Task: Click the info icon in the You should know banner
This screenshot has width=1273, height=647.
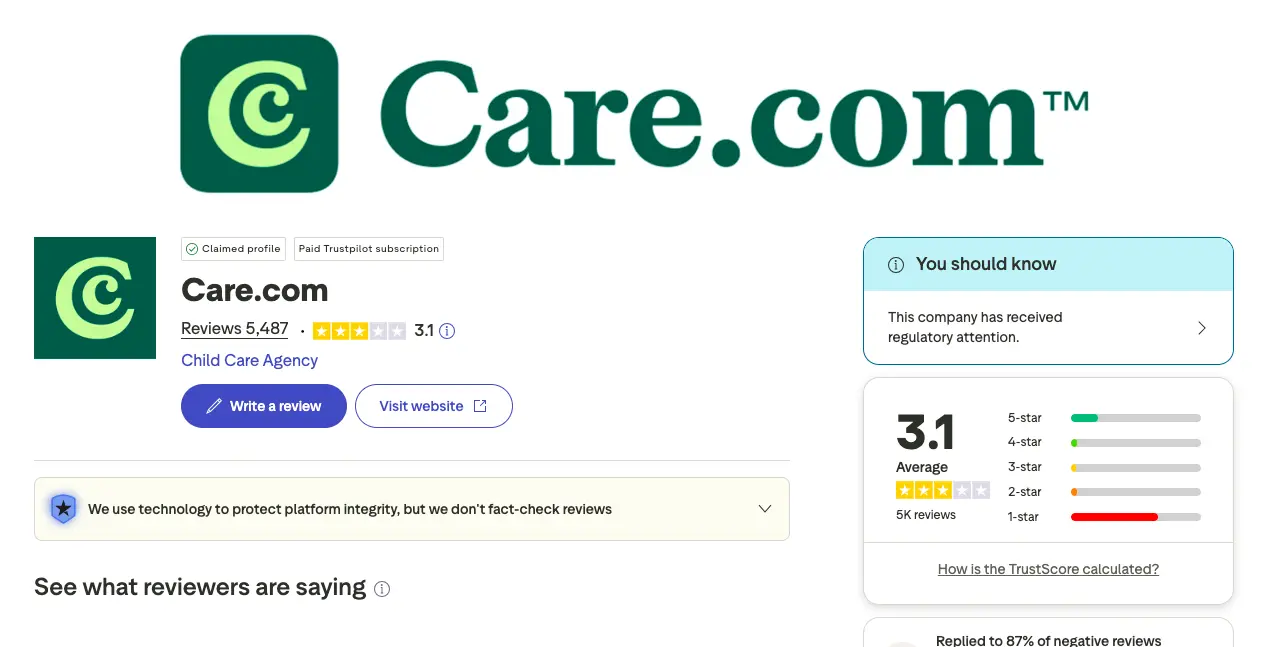Action: [x=894, y=264]
